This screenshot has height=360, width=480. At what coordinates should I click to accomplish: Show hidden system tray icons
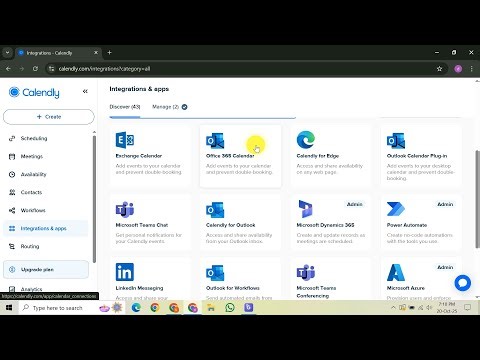393,308
